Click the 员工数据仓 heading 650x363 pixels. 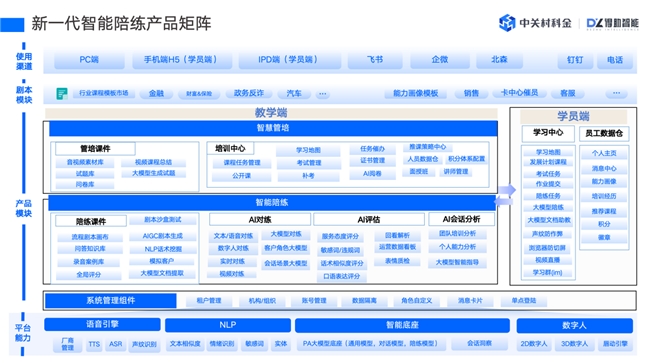[604, 133]
